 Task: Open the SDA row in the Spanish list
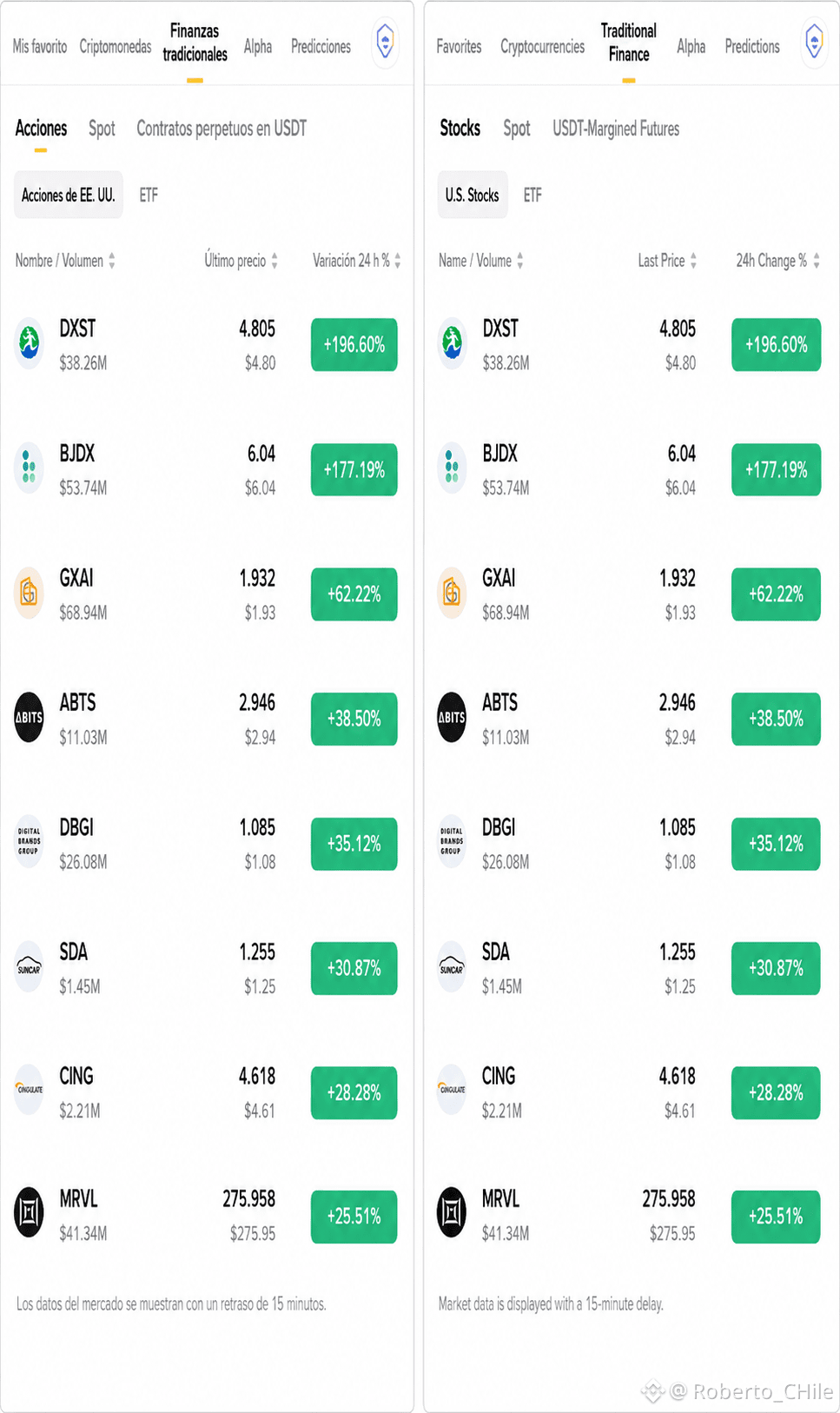tap(207, 968)
